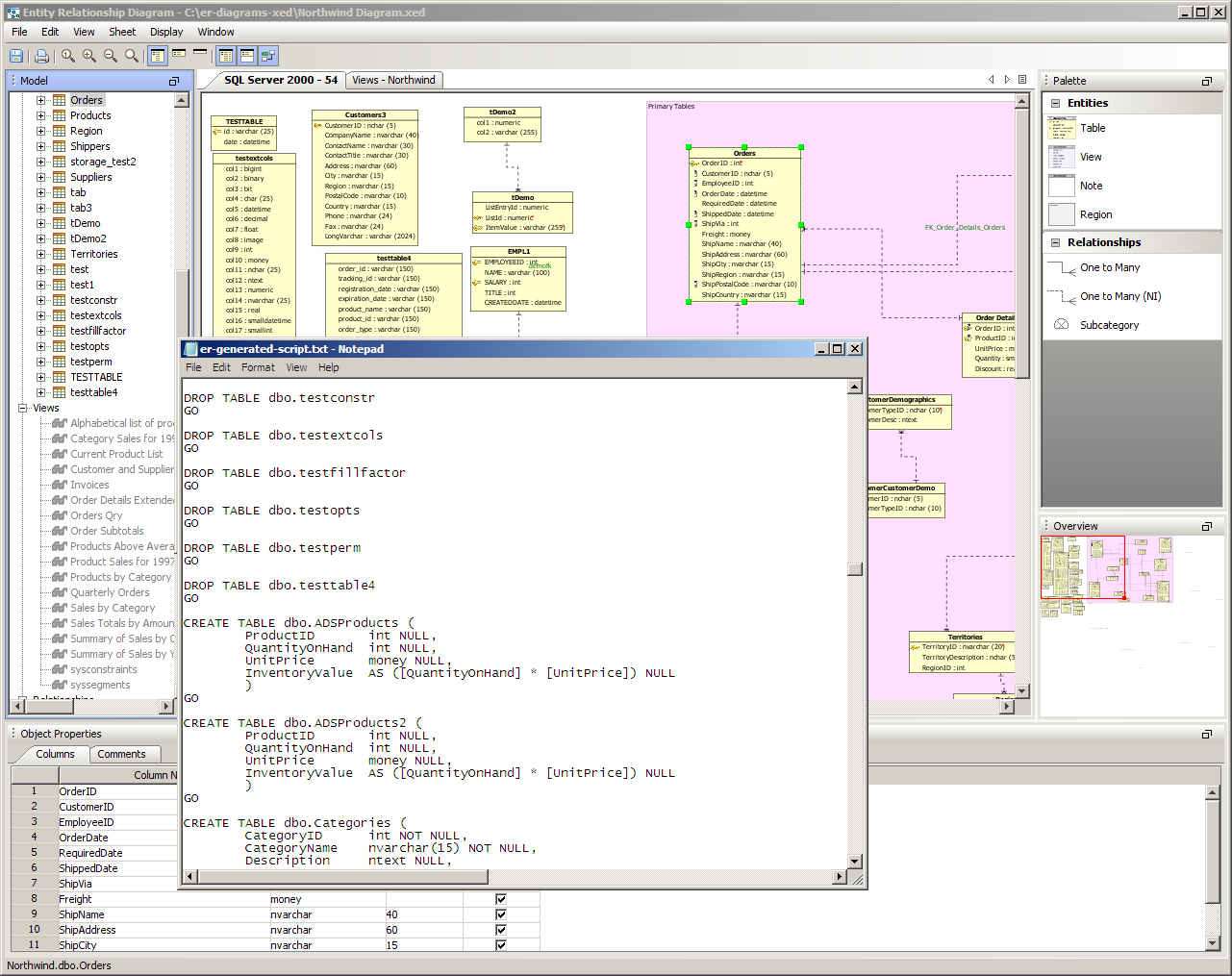Toggle the ShipCity row checkbox
Image resolution: width=1232 pixels, height=976 pixels.
(500, 945)
